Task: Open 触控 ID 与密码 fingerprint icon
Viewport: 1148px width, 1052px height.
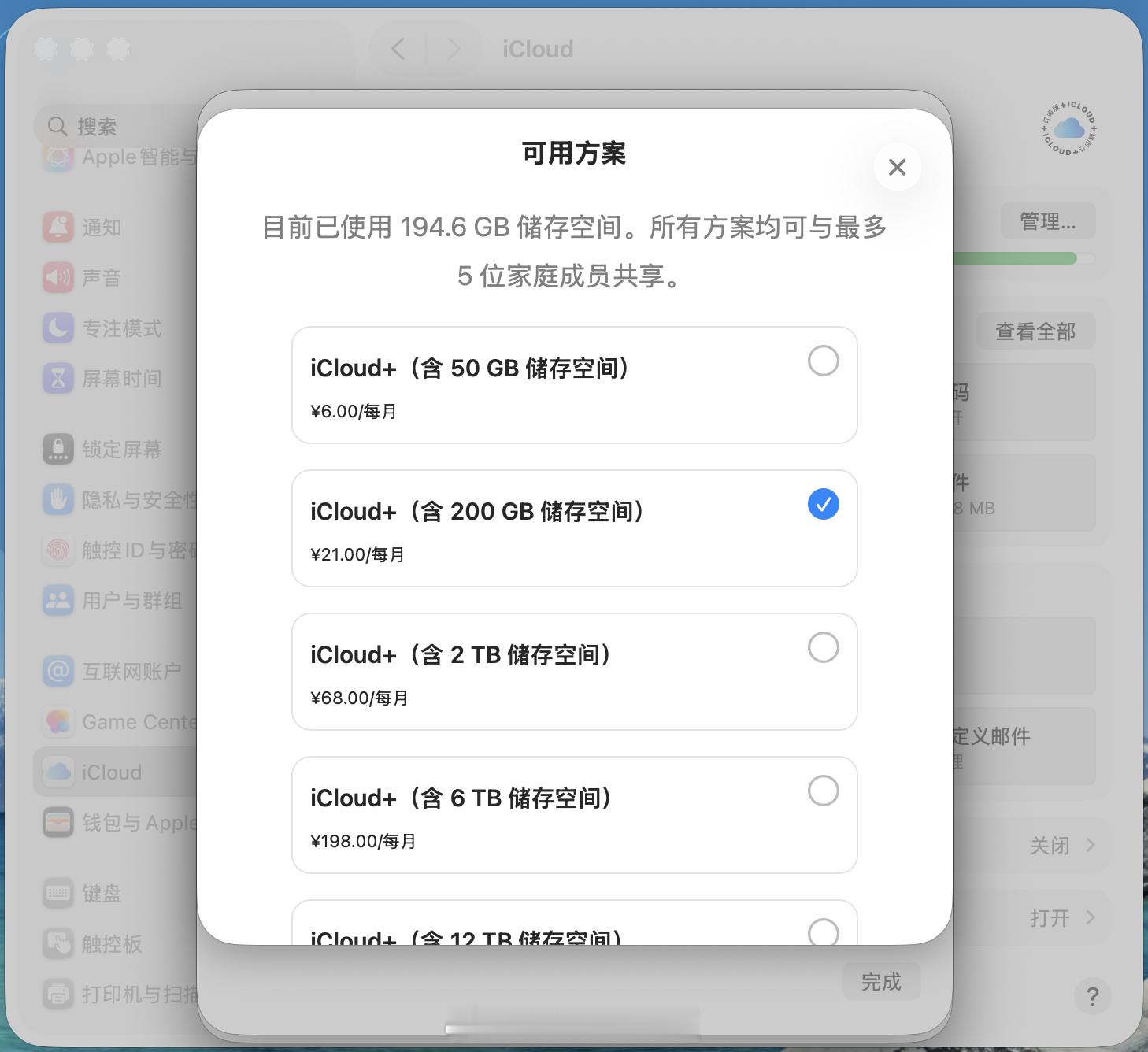Action: [x=58, y=550]
